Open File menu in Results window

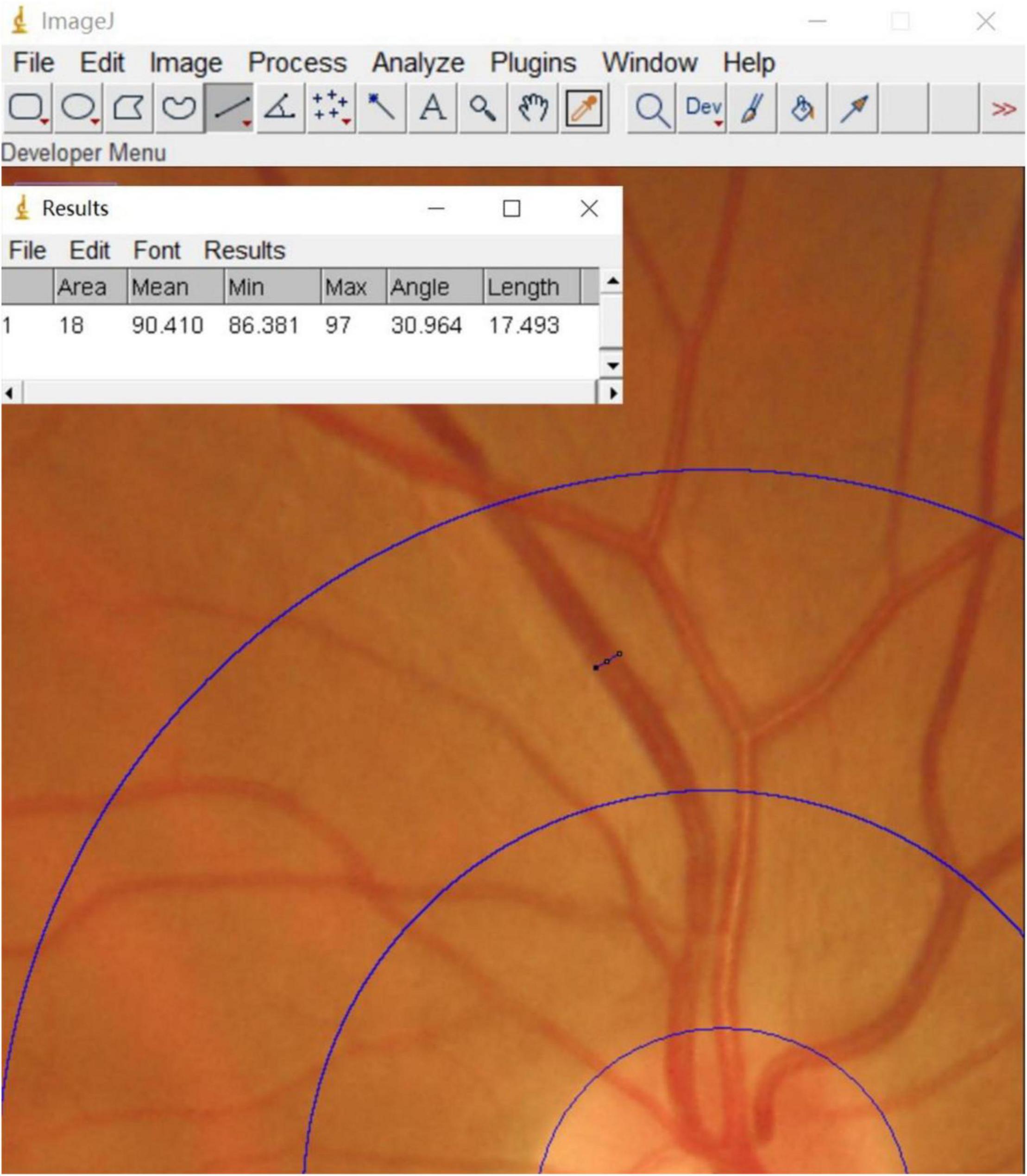[27, 251]
